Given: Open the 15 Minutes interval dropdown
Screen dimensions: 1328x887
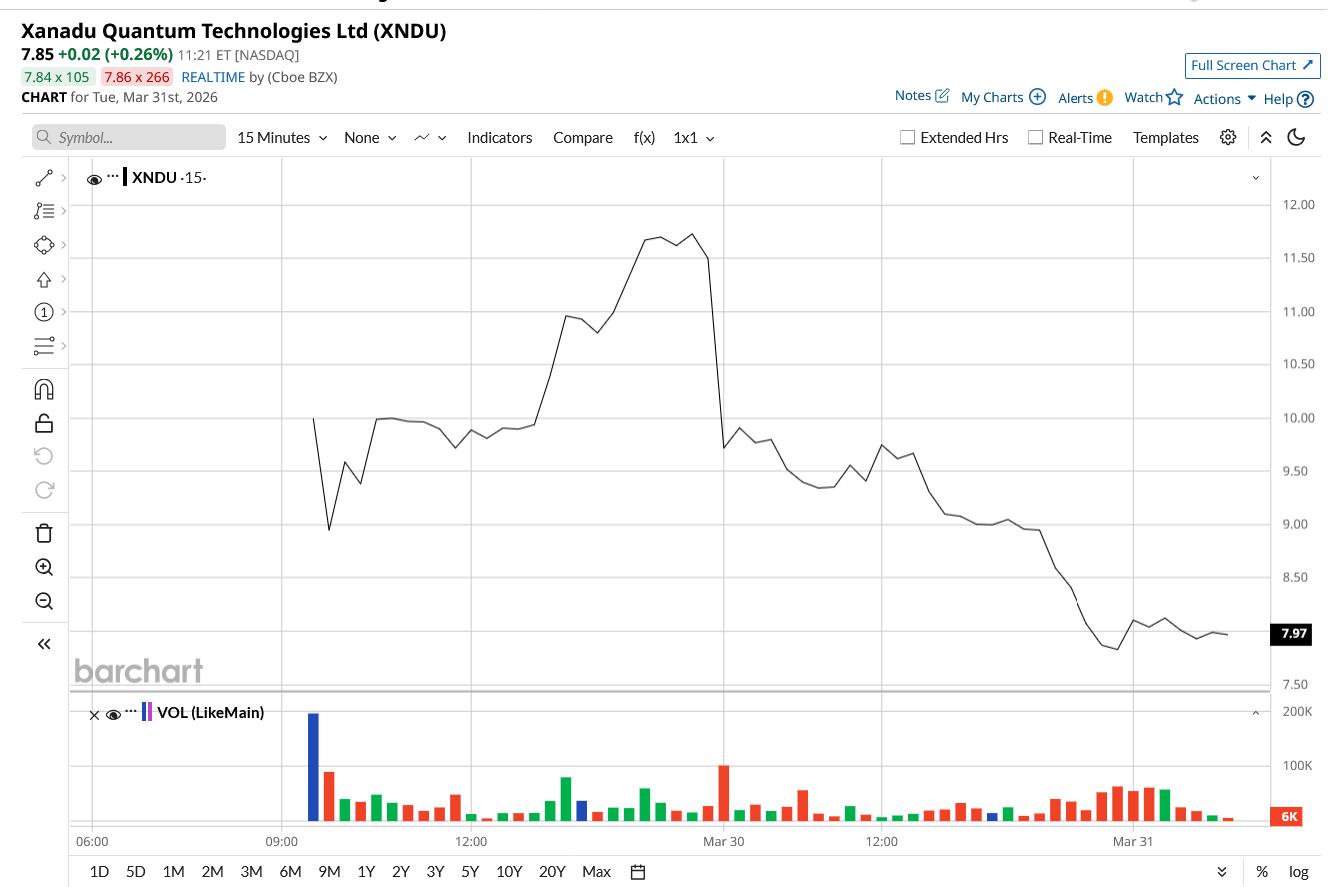Looking at the screenshot, I should [x=282, y=138].
